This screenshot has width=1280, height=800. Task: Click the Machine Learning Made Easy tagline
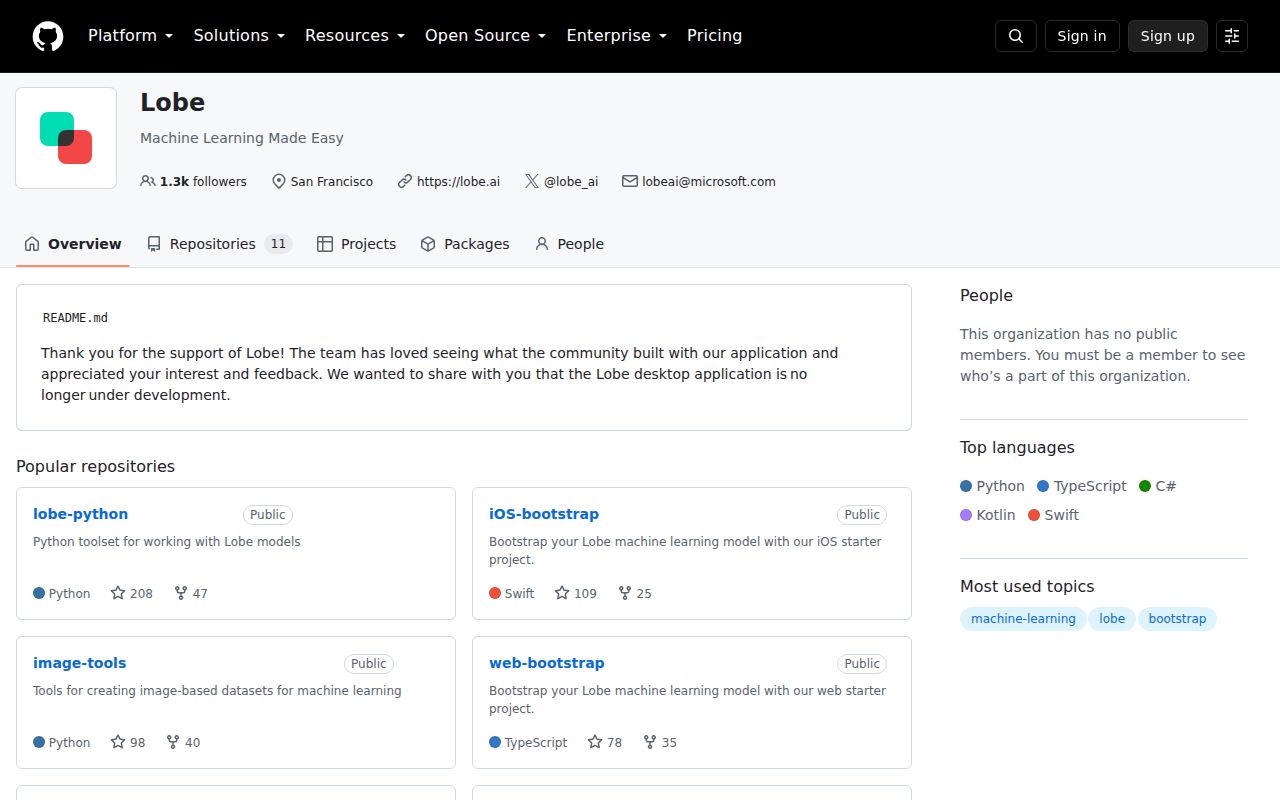tap(242, 138)
